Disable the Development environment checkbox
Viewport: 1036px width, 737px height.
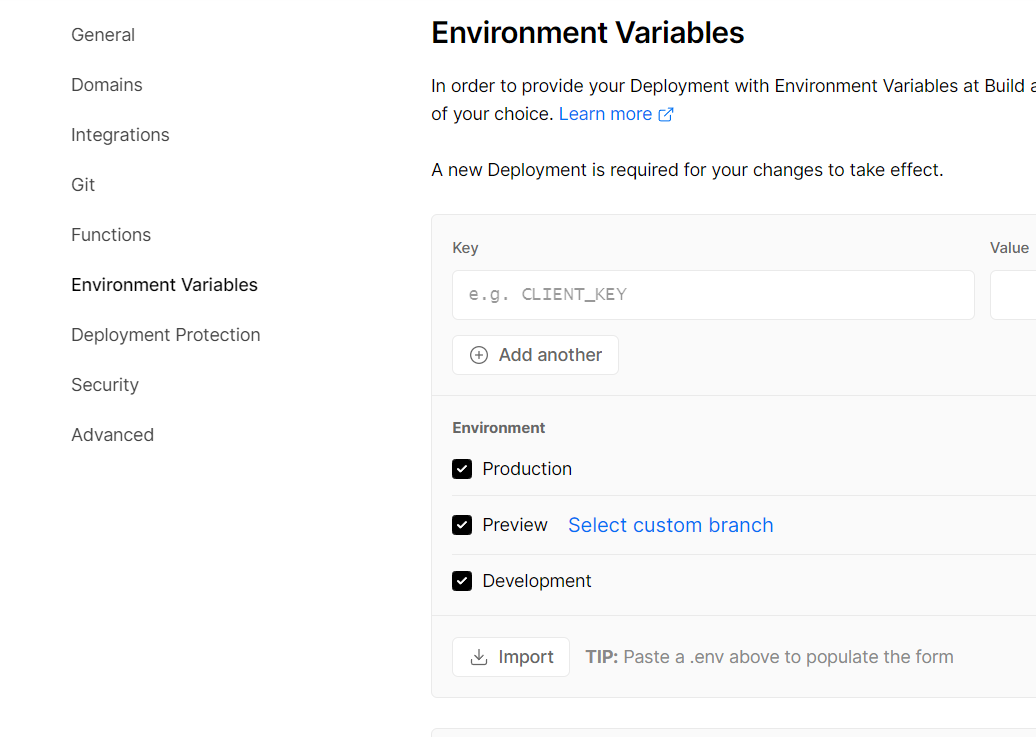pos(462,581)
